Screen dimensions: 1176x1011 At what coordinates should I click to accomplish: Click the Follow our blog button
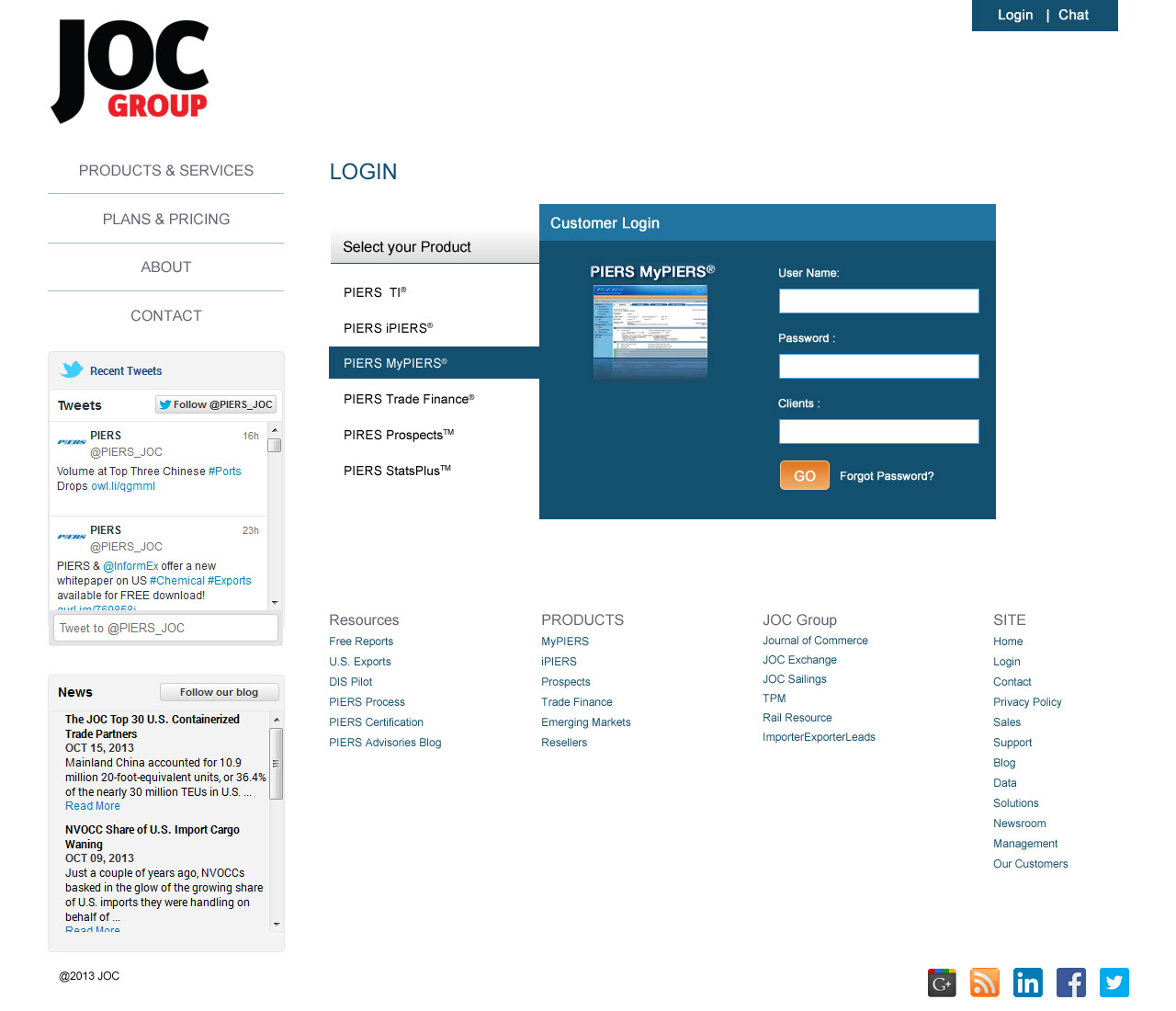[219, 692]
